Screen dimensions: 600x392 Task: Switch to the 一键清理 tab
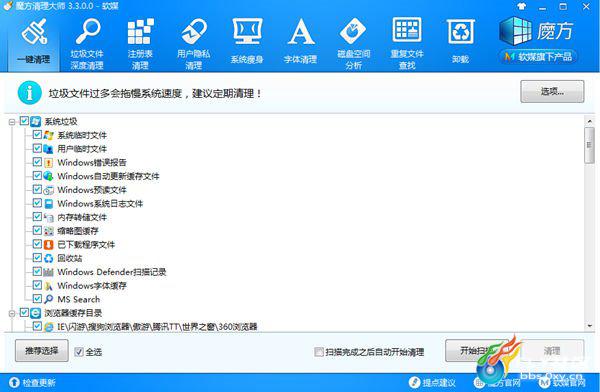(x=34, y=41)
